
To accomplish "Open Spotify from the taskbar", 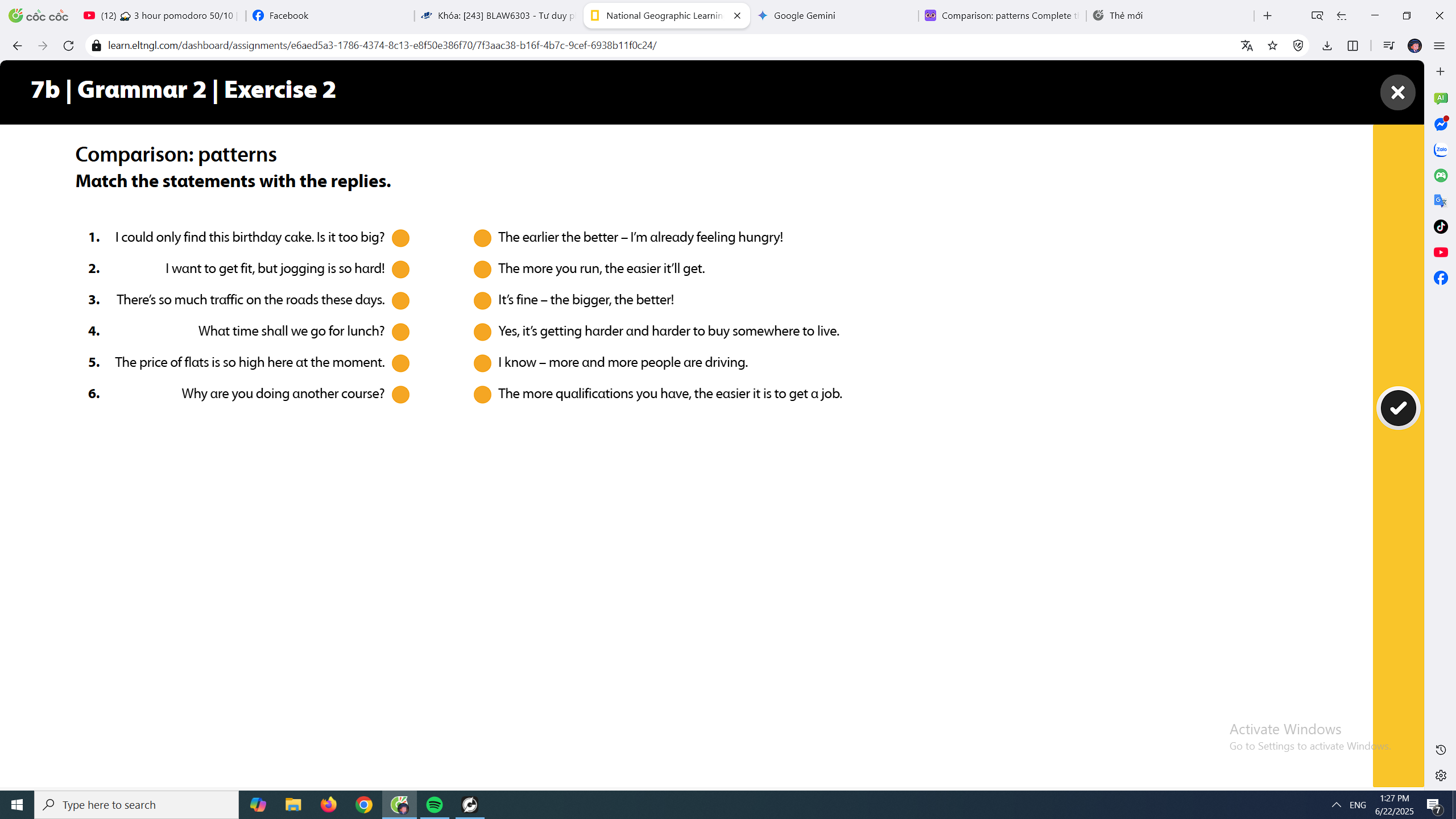I will (435, 804).
